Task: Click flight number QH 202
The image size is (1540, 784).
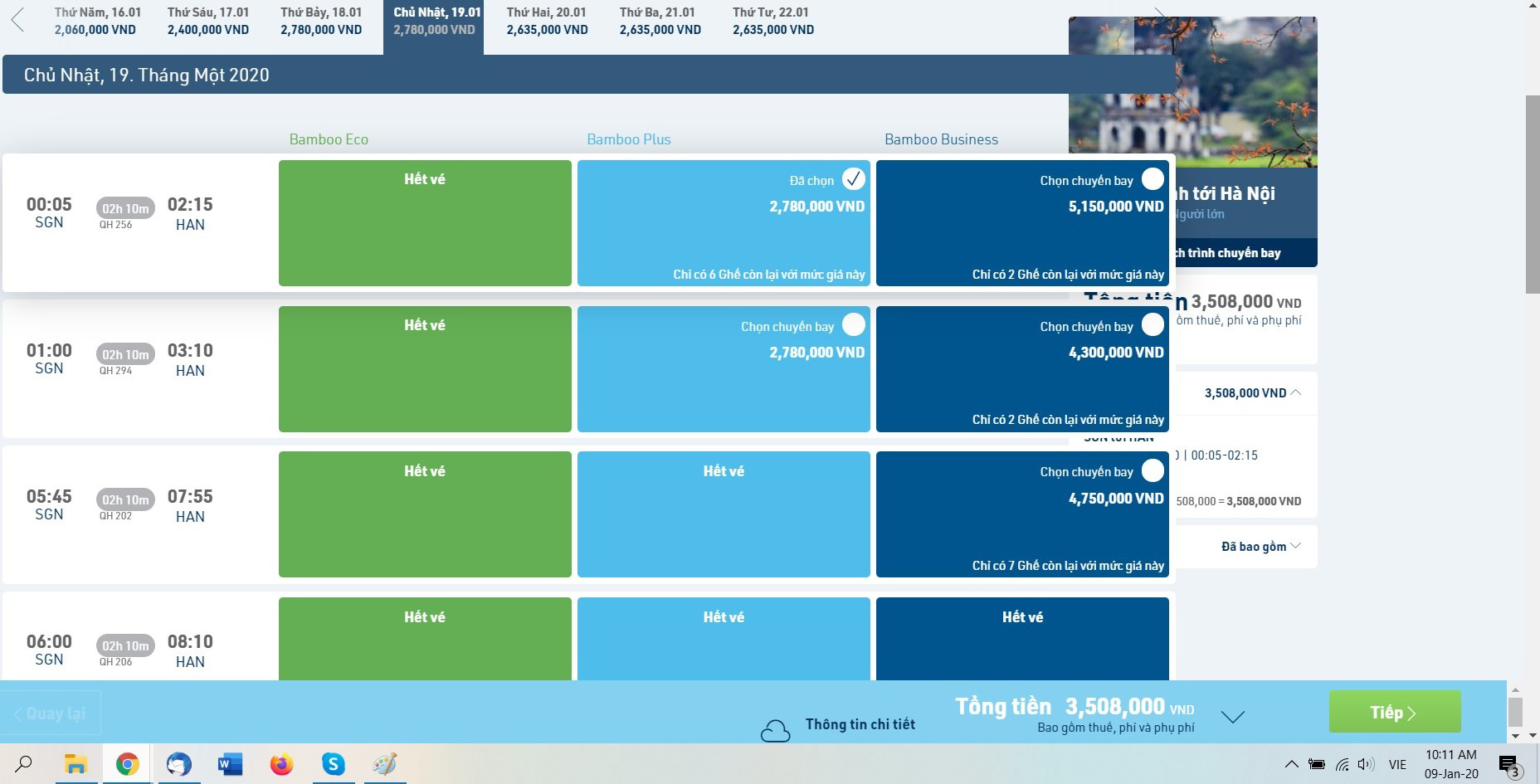Action: coord(115,516)
